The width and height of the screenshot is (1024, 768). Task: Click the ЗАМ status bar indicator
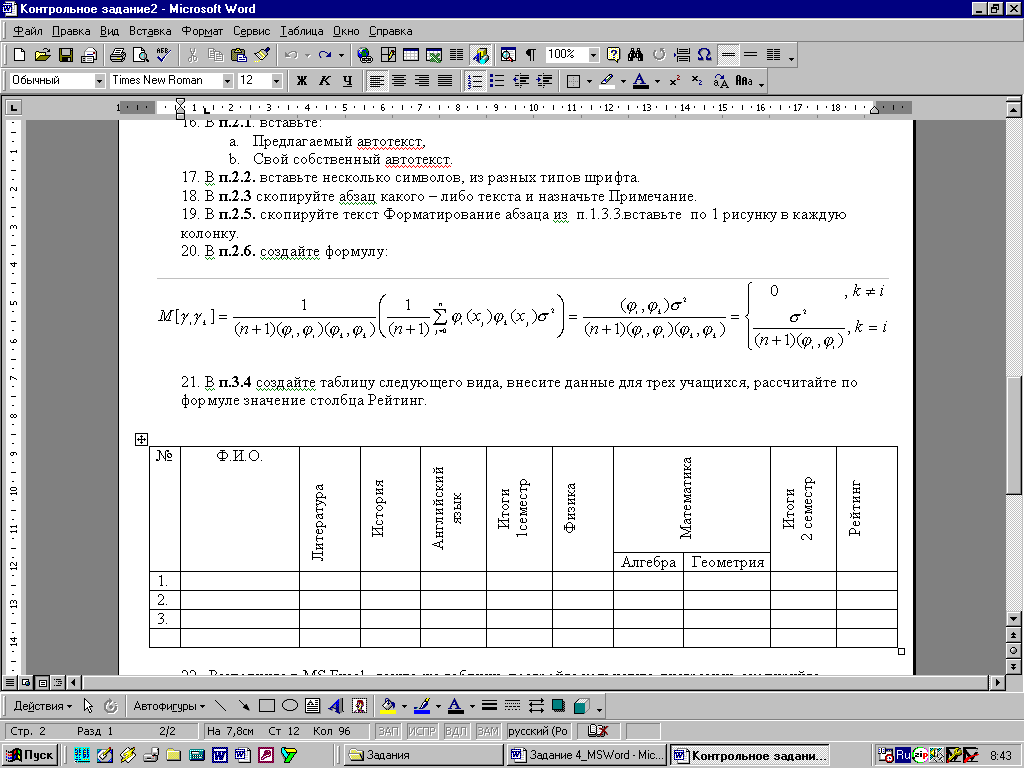pyautogui.click(x=488, y=731)
